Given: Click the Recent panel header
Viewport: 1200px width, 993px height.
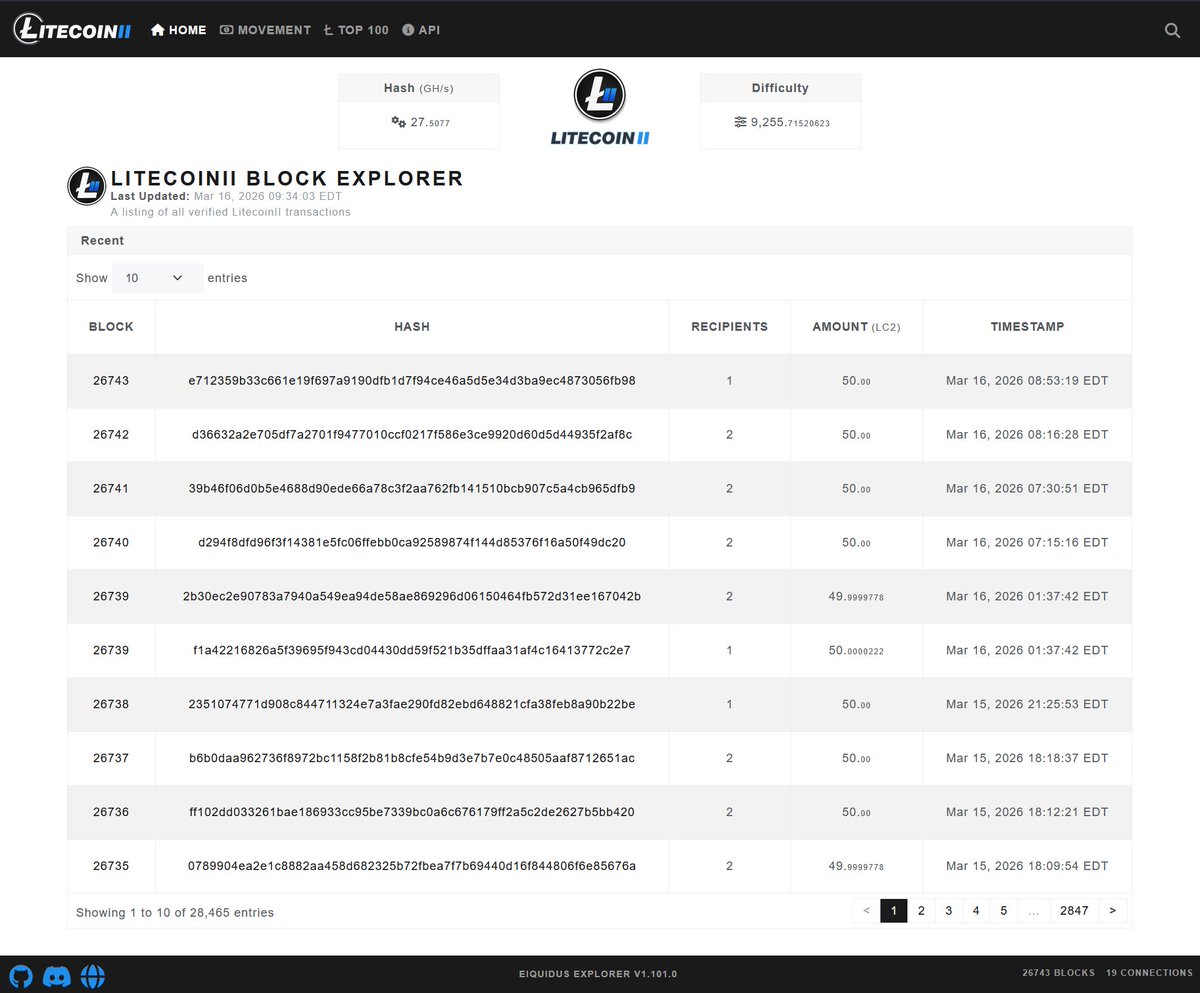Looking at the screenshot, I should coord(600,241).
